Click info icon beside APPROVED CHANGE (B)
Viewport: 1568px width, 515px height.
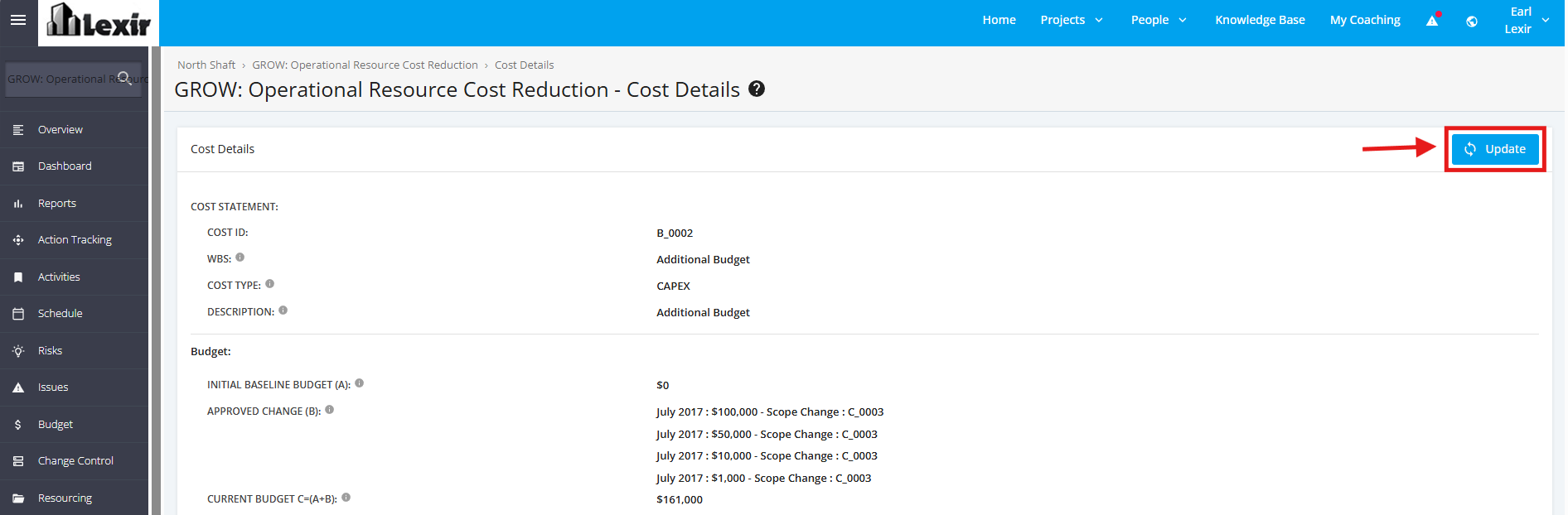pyautogui.click(x=330, y=410)
